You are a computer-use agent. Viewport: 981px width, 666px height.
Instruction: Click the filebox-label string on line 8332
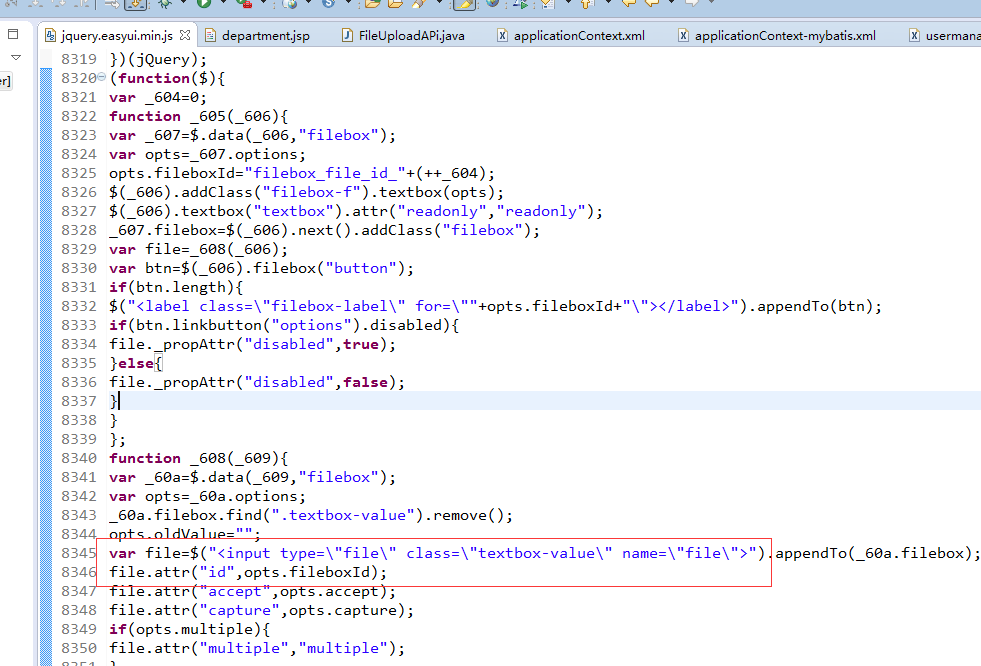[302, 306]
